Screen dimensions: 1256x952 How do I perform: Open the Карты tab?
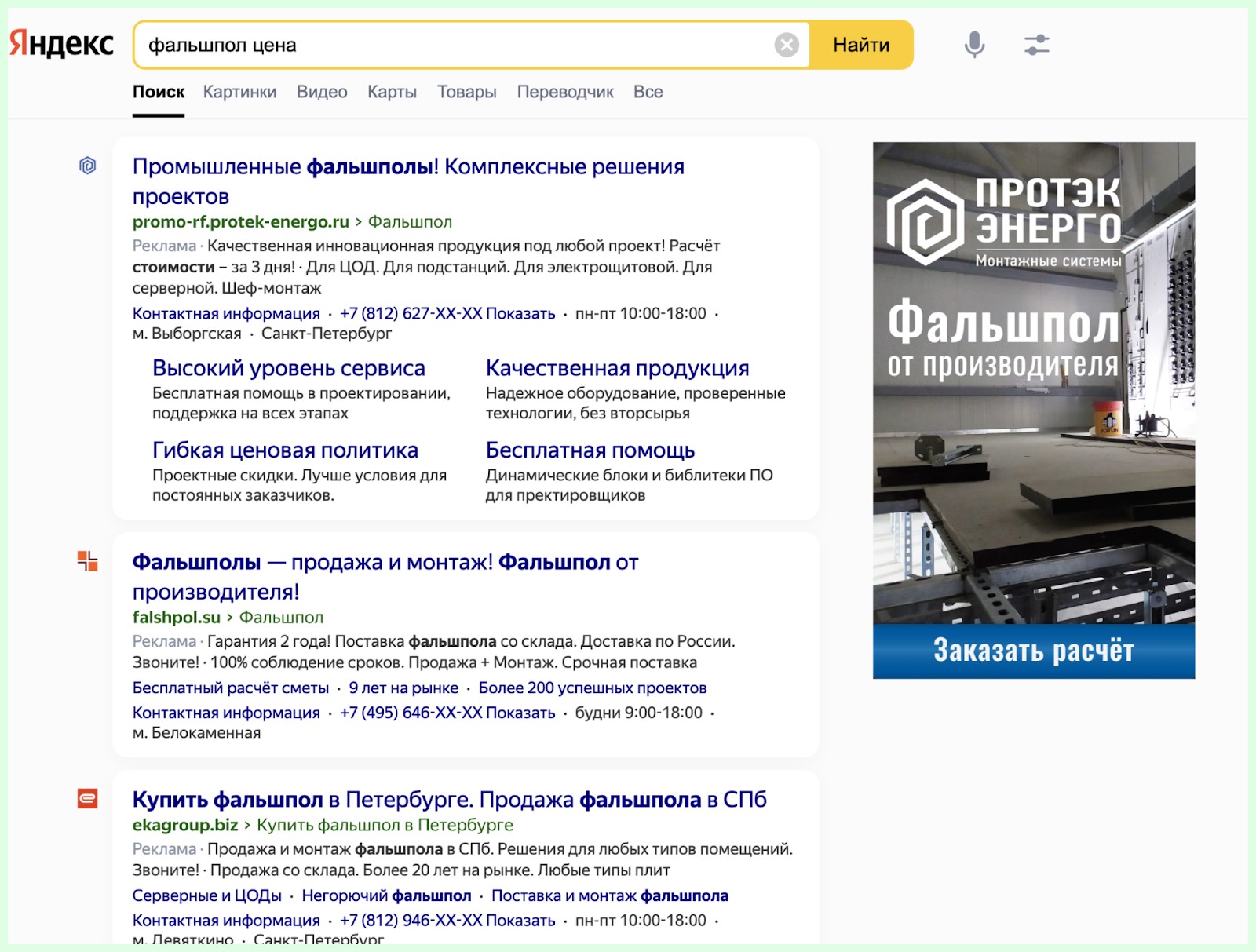pyautogui.click(x=392, y=92)
